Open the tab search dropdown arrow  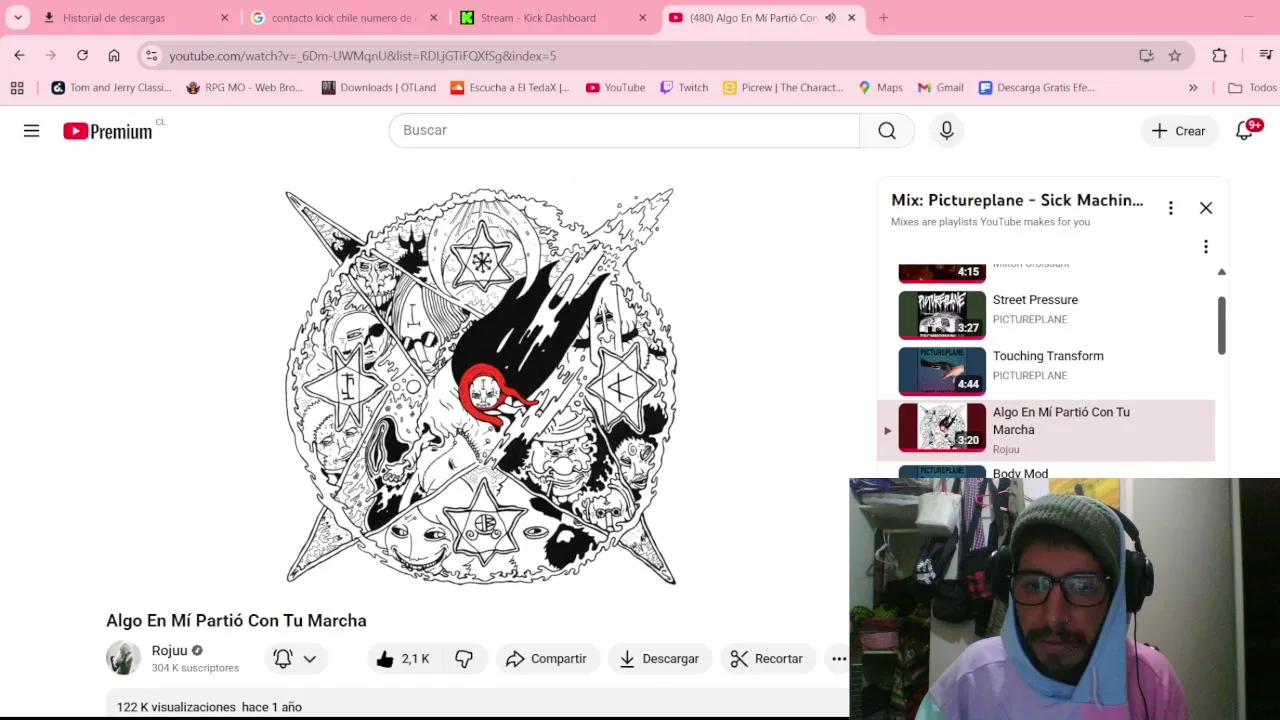18,18
